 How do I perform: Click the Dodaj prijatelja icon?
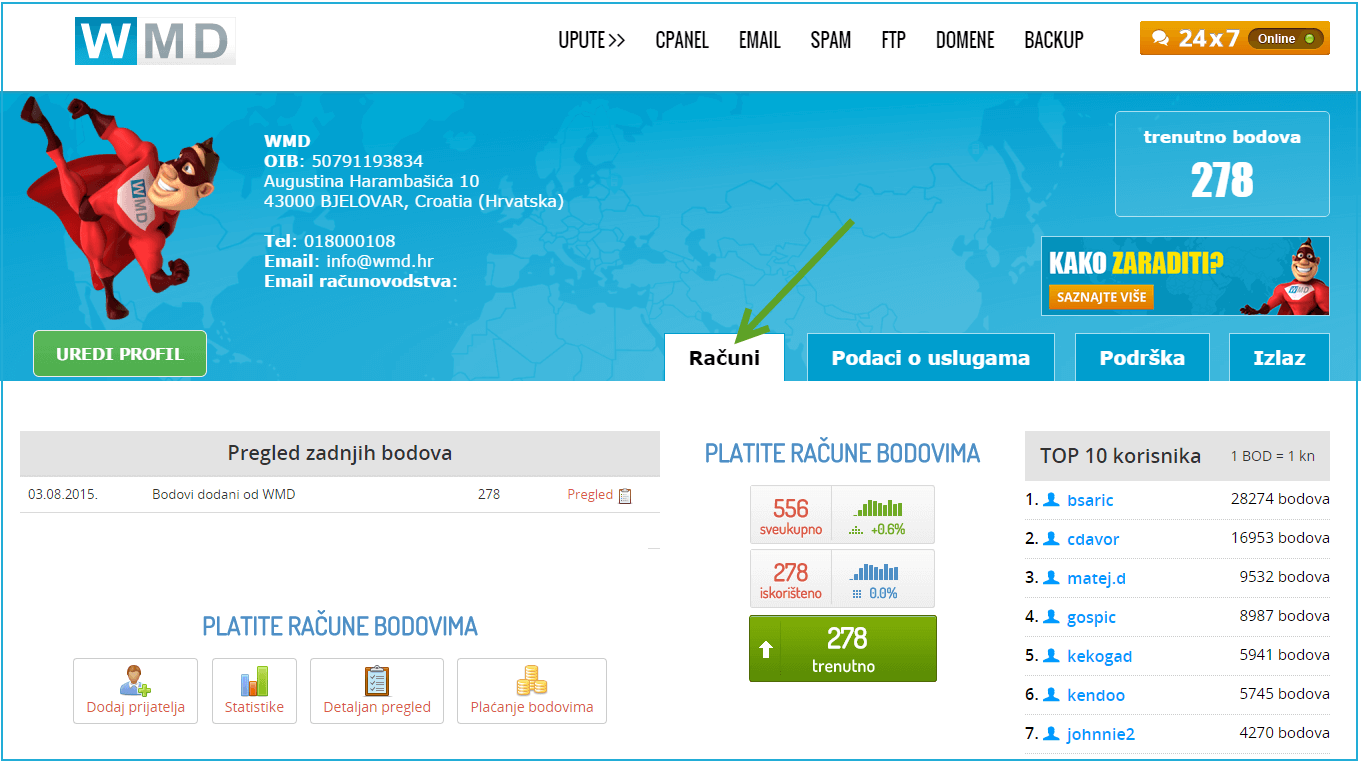(x=135, y=680)
